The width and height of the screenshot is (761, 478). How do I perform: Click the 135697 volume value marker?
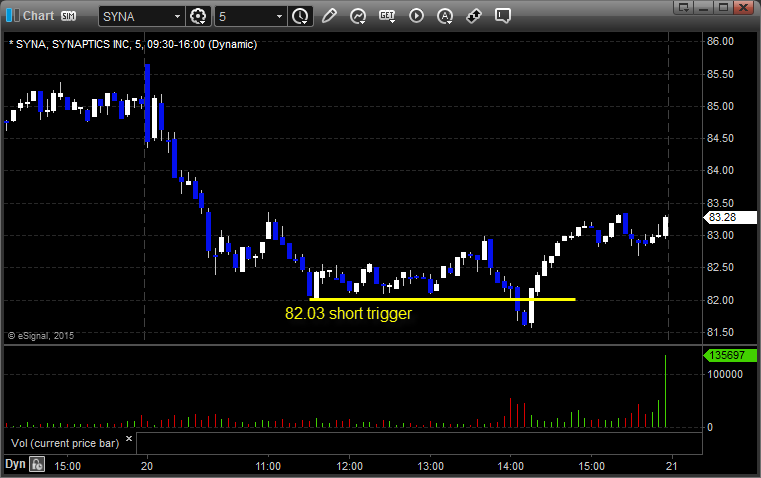pos(730,355)
